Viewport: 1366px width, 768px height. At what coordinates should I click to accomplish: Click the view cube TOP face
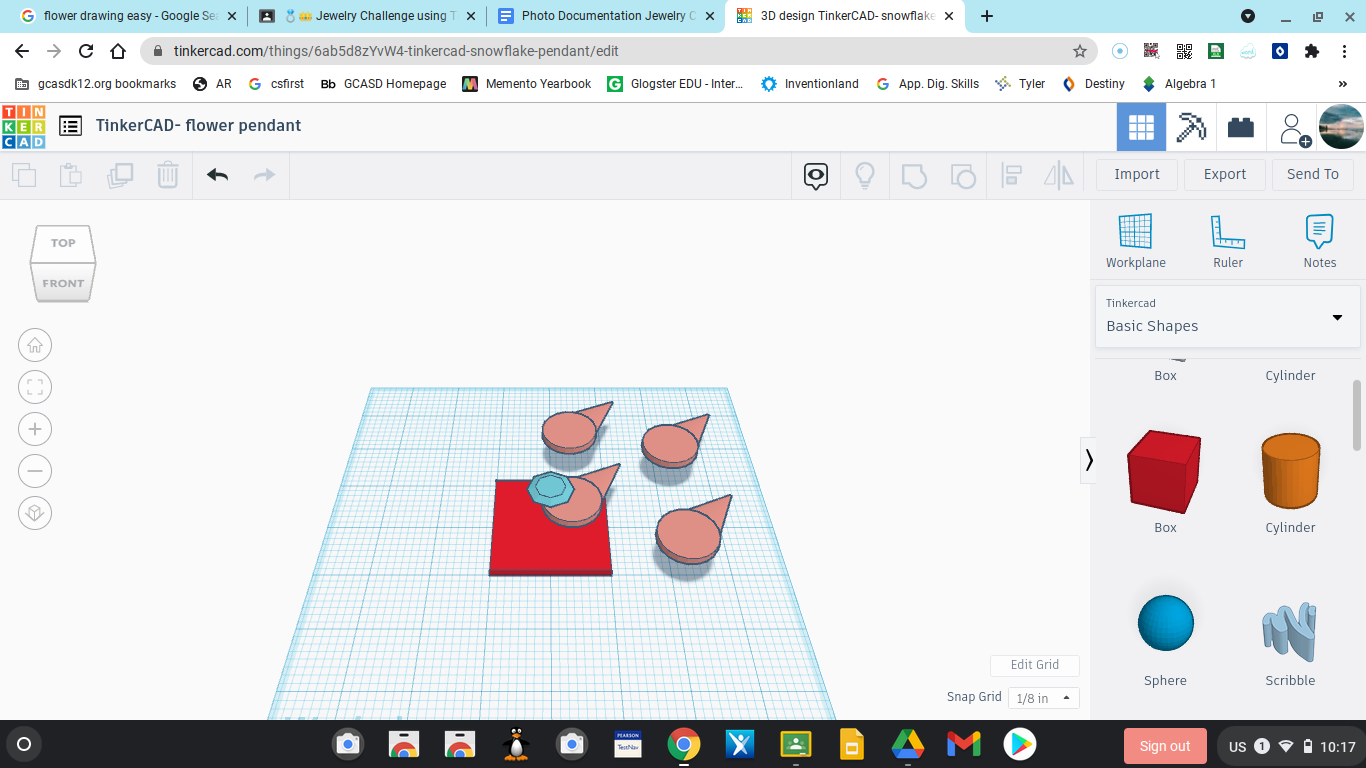(63, 242)
